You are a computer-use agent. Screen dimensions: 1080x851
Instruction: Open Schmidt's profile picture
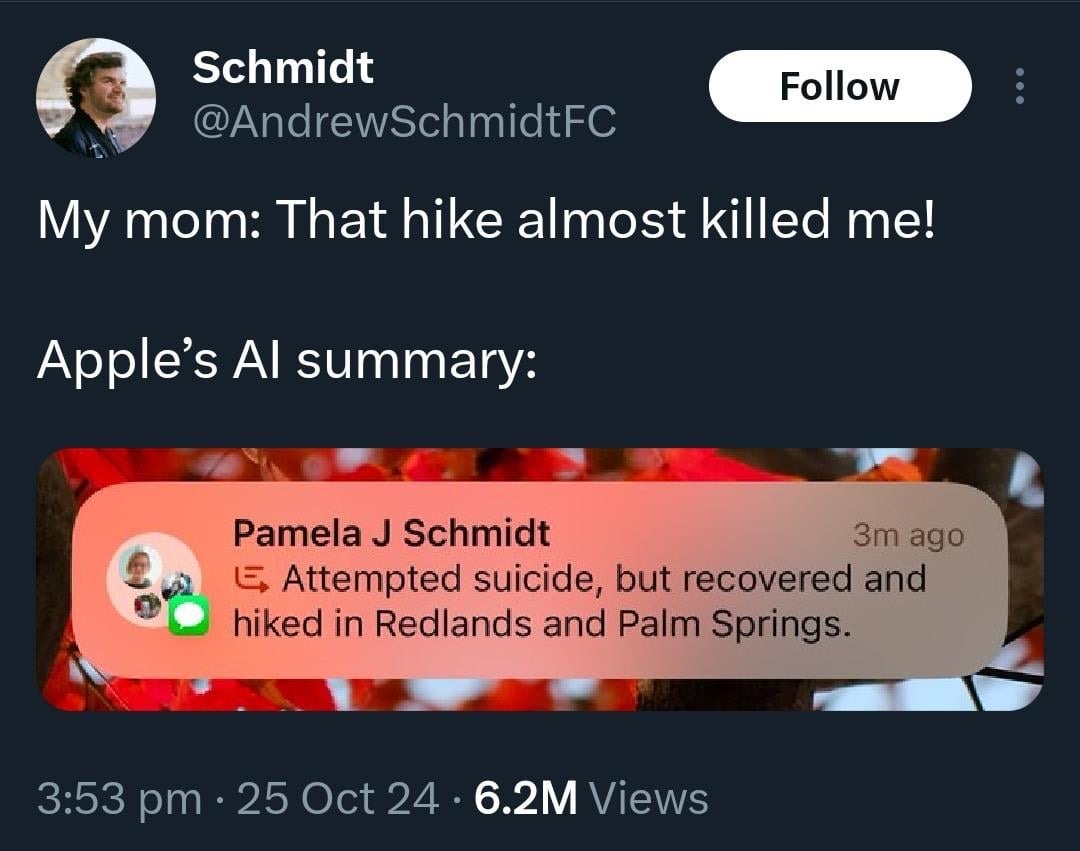(x=96, y=97)
